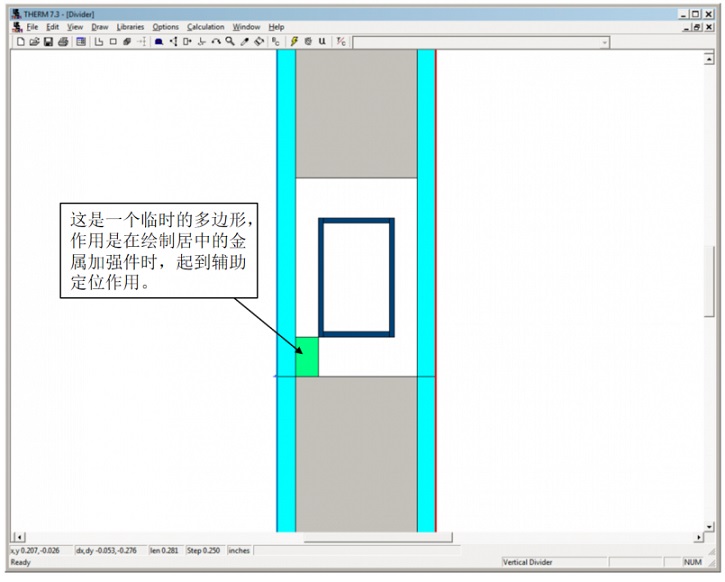Click the left arrow of horizontal scrollbar
725x582 pixels.
click(17, 538)
